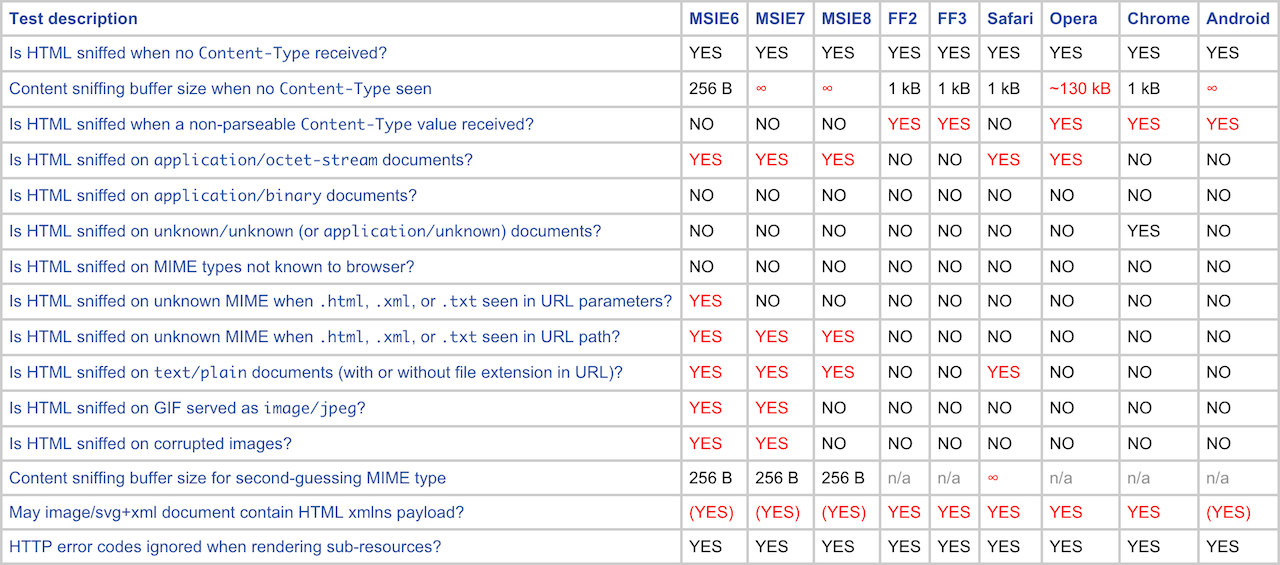The image size is (1280, 565).
Task: Click the FF3 column header
Action: point(954,19)
